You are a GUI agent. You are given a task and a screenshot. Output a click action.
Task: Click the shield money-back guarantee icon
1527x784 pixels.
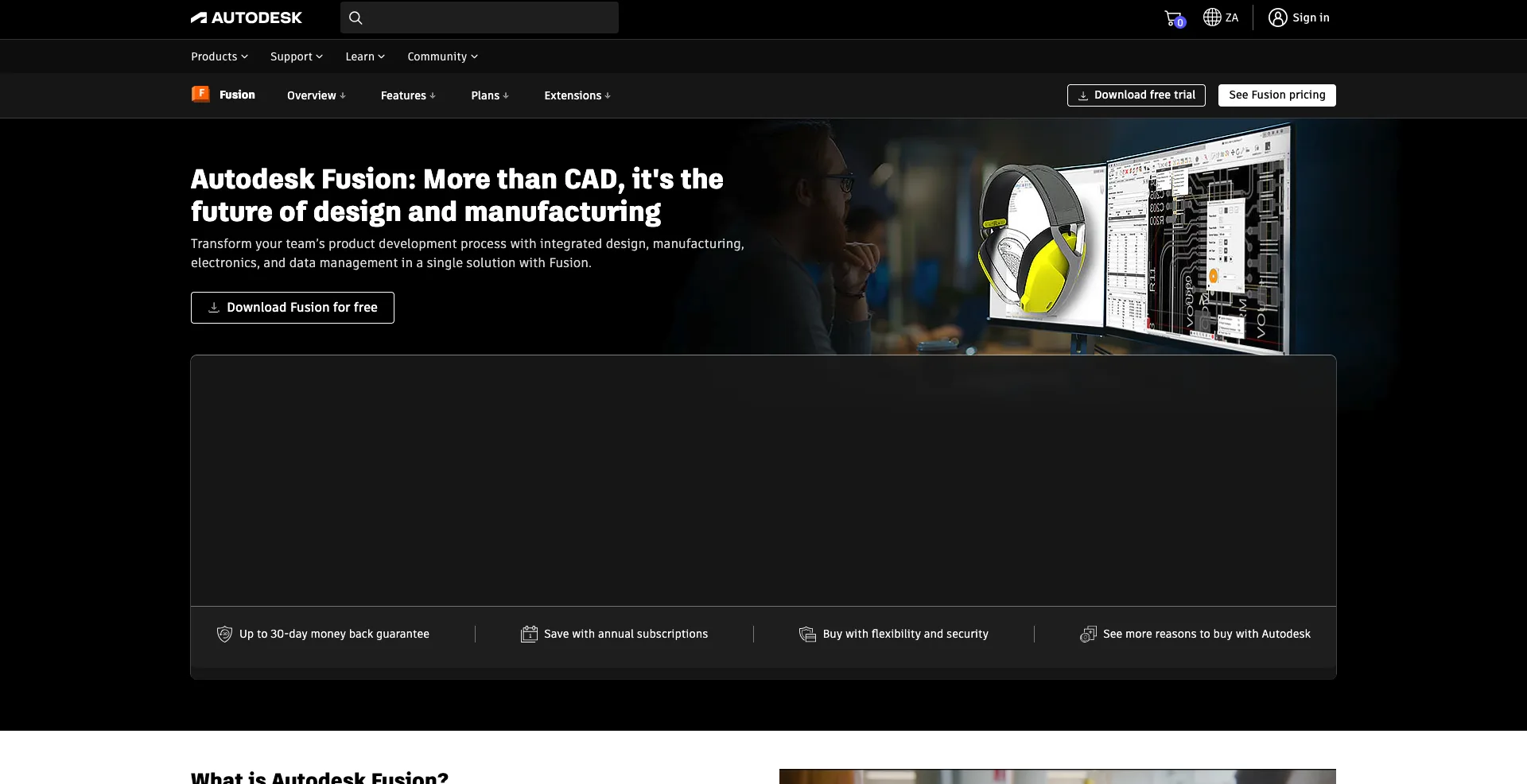pyautogui.click(x=224, y=634)
